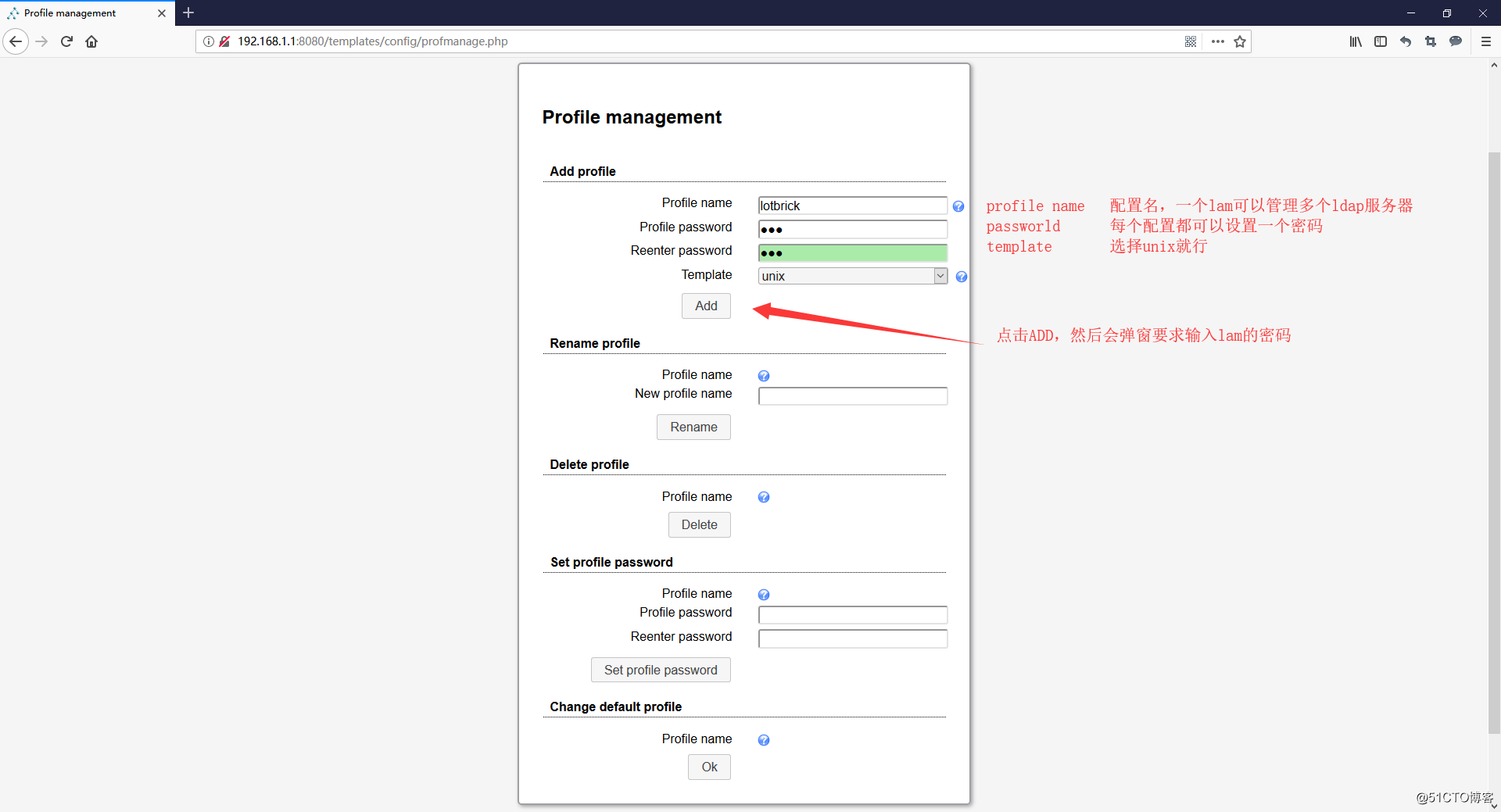
Task: Open the Template dropdown set to unix
Action: click(x=853, y=276)
